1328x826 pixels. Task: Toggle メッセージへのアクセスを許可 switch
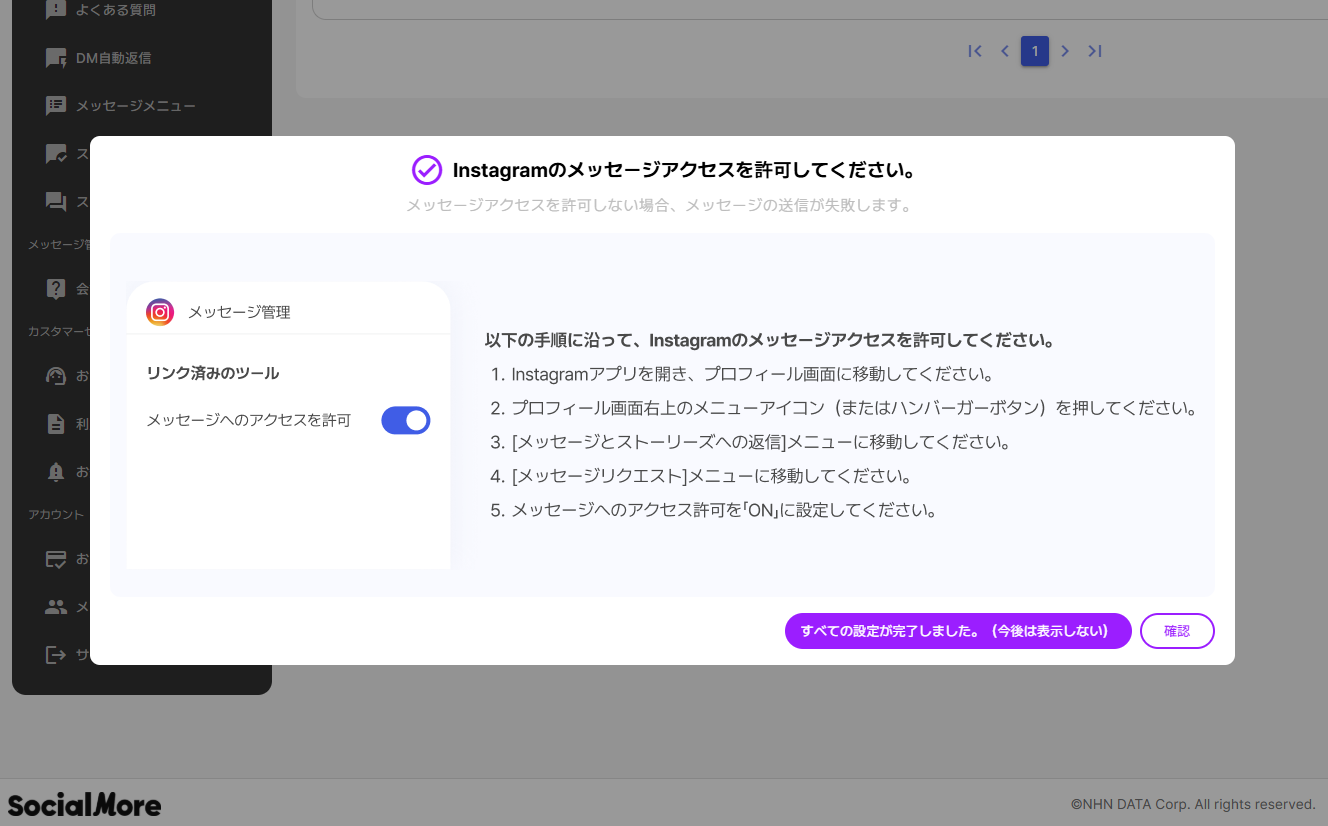[x=405, y=420]
